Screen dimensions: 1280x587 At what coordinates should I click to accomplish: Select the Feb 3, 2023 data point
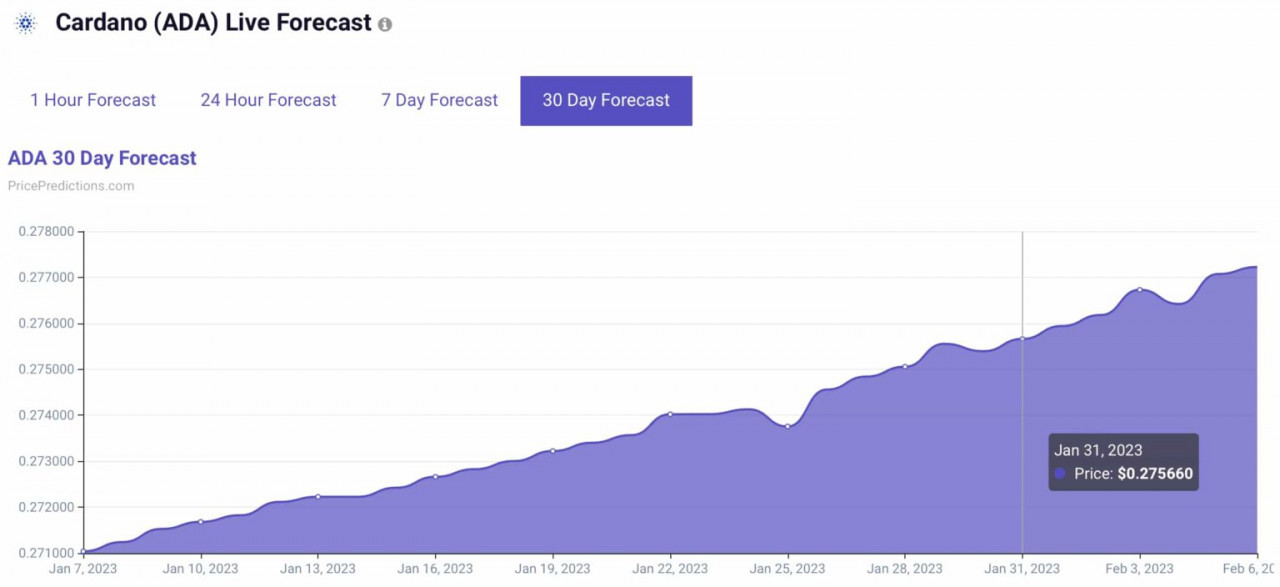pyautogui.click(x=1139, y=289)
